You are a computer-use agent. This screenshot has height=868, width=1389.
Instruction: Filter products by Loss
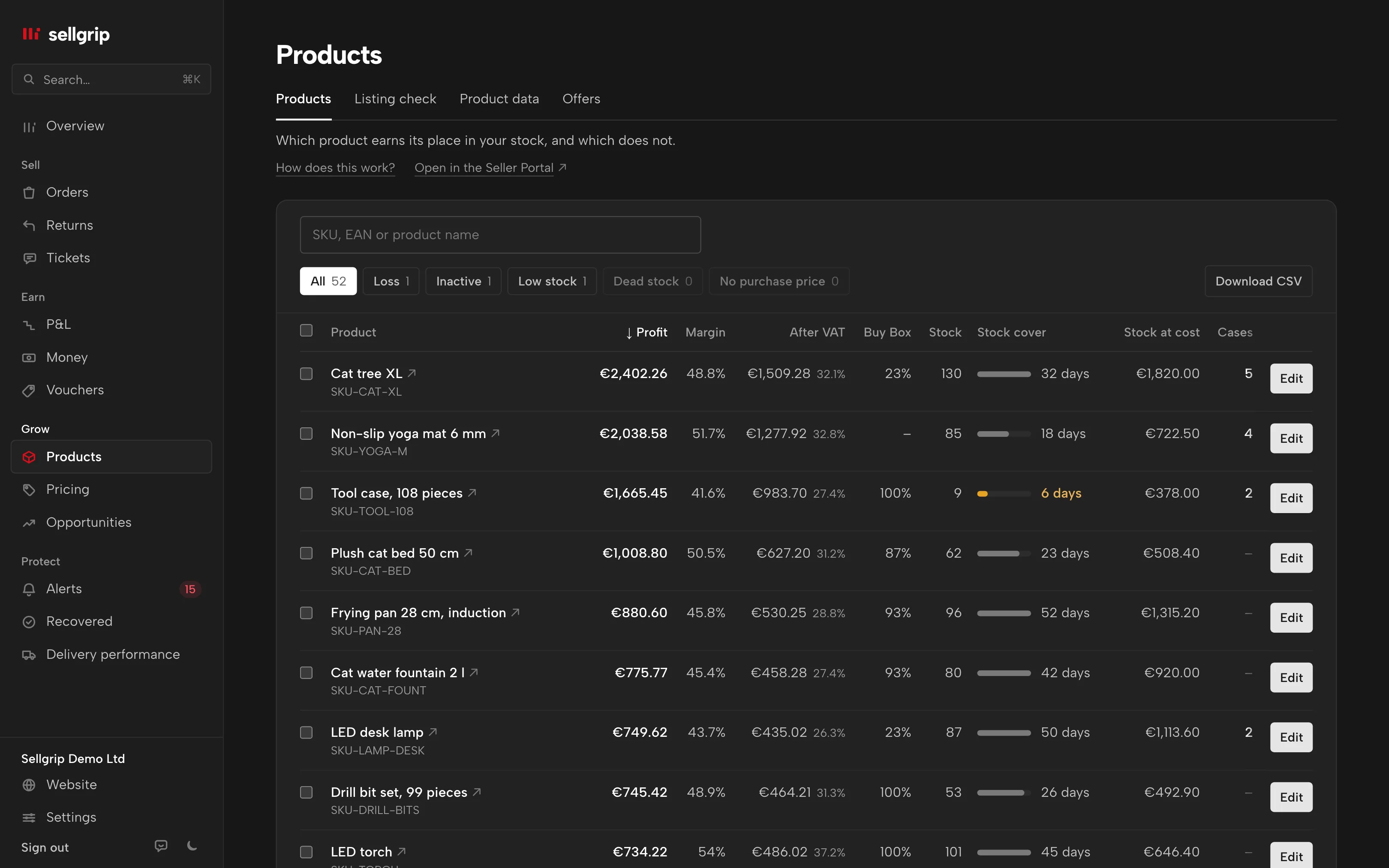(391, 281)
